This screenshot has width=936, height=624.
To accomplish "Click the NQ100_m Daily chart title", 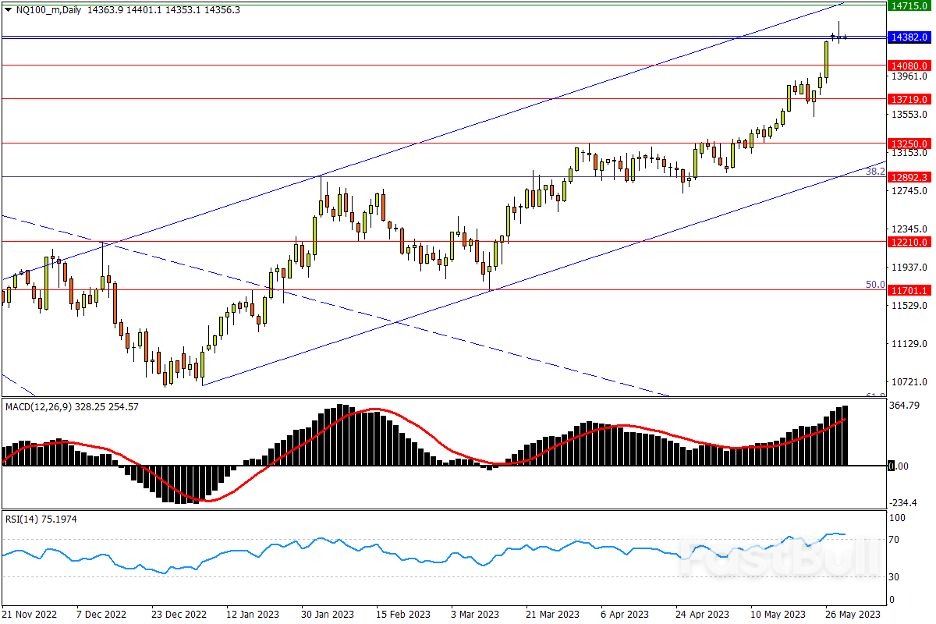I will tap(48, 9).
